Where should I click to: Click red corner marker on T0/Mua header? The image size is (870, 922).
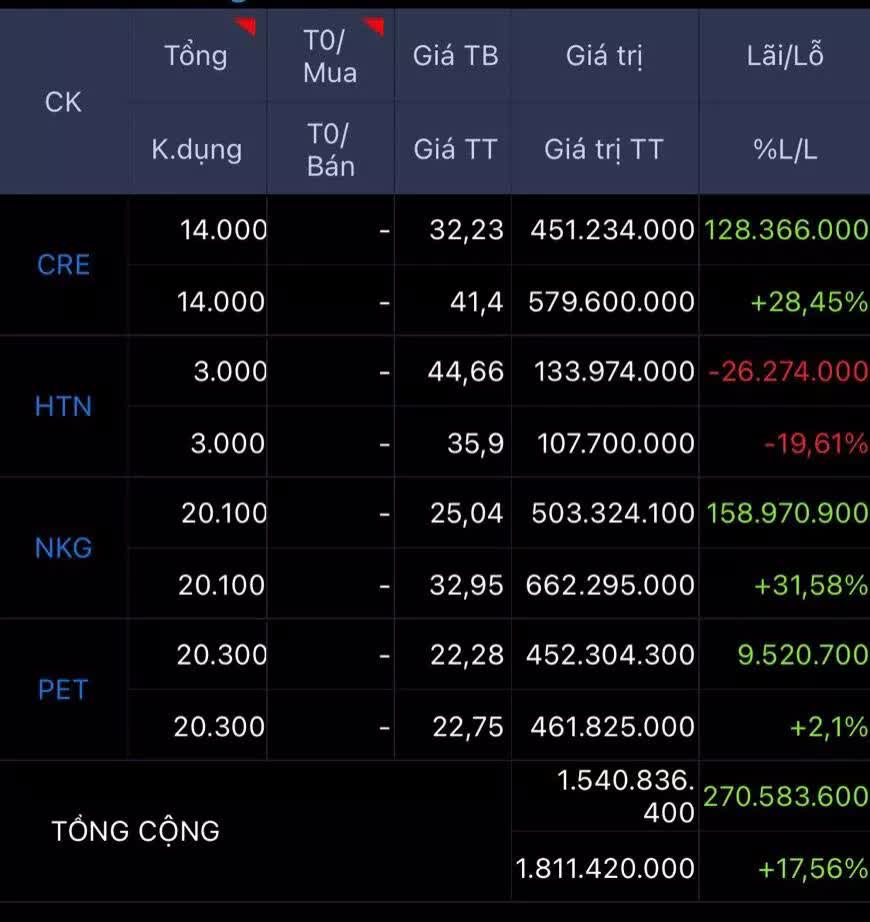coord(374,26)
